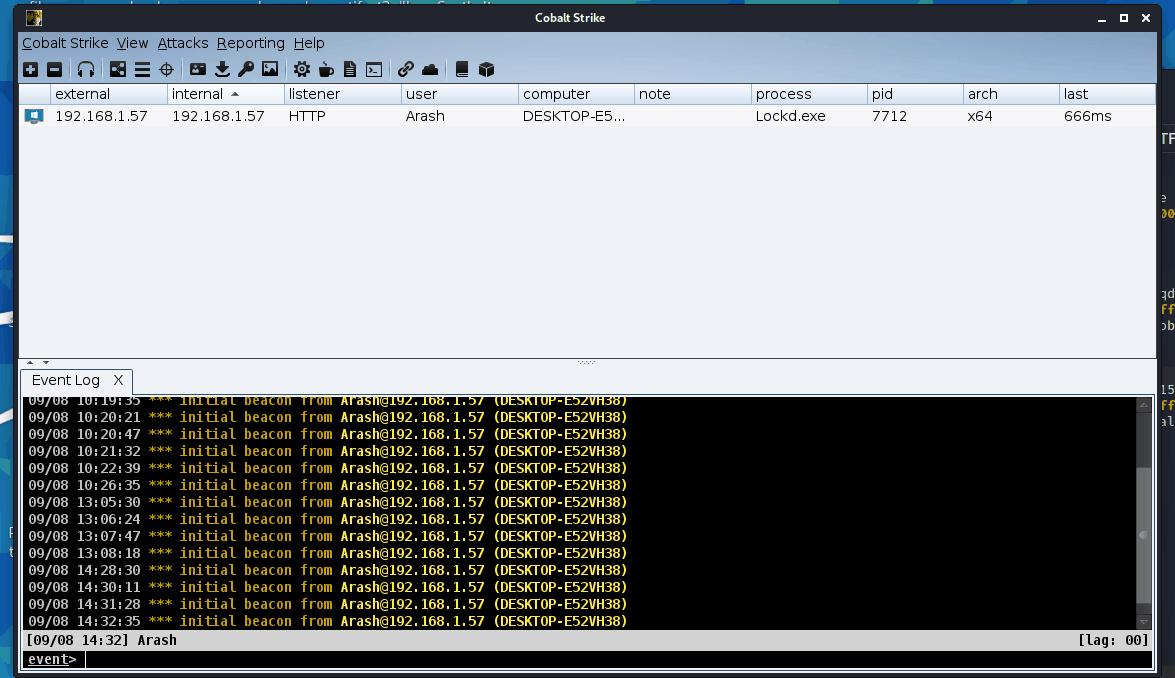Toggle sort direction arrow on internal column
Image resolution: width=1175 pixels, height=678 pixels.
tap(235, 94)
